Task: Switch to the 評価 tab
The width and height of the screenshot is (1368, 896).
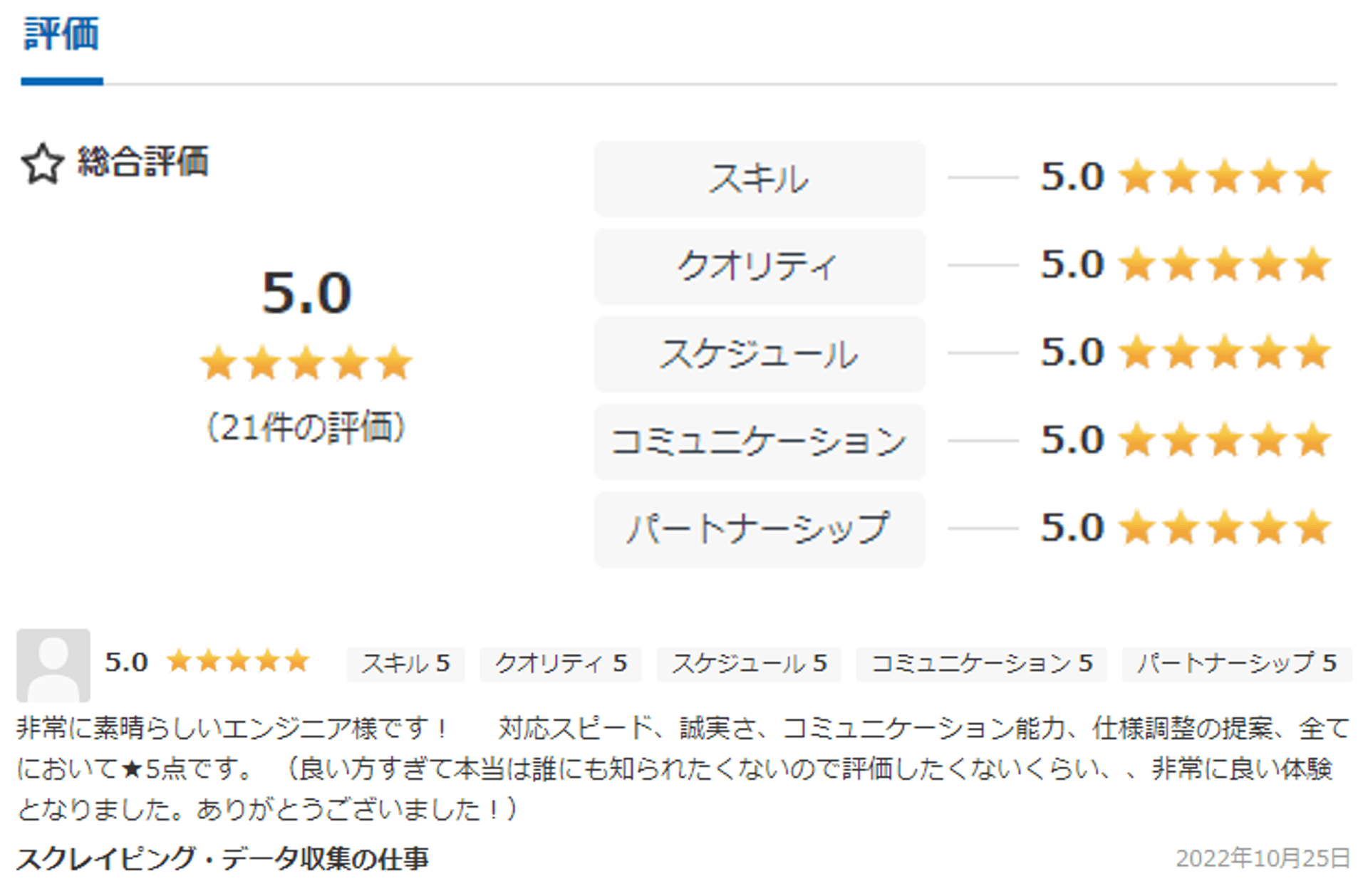Action: coord(62,32)
